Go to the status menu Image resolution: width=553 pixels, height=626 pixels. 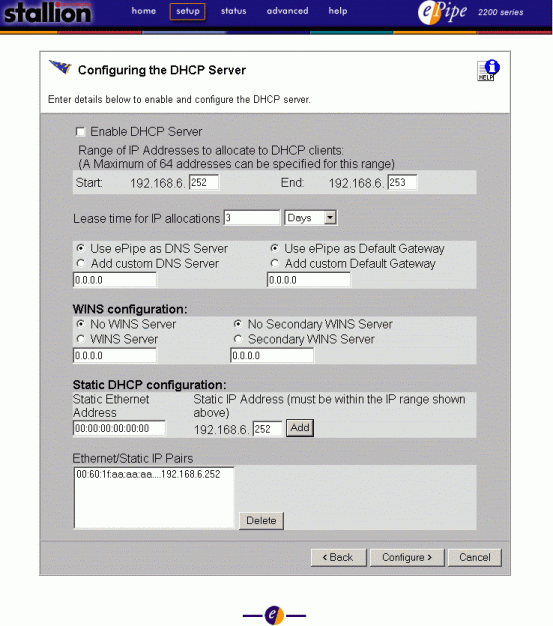tap(234, 11)
